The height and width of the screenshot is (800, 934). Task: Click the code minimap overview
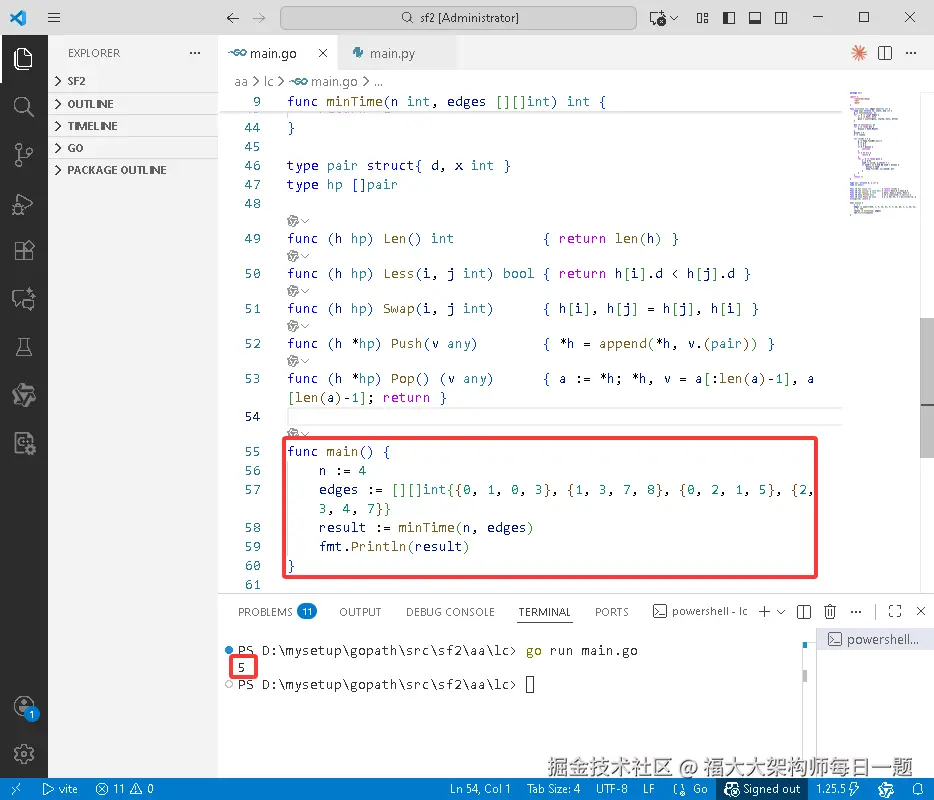coord(882,155)
